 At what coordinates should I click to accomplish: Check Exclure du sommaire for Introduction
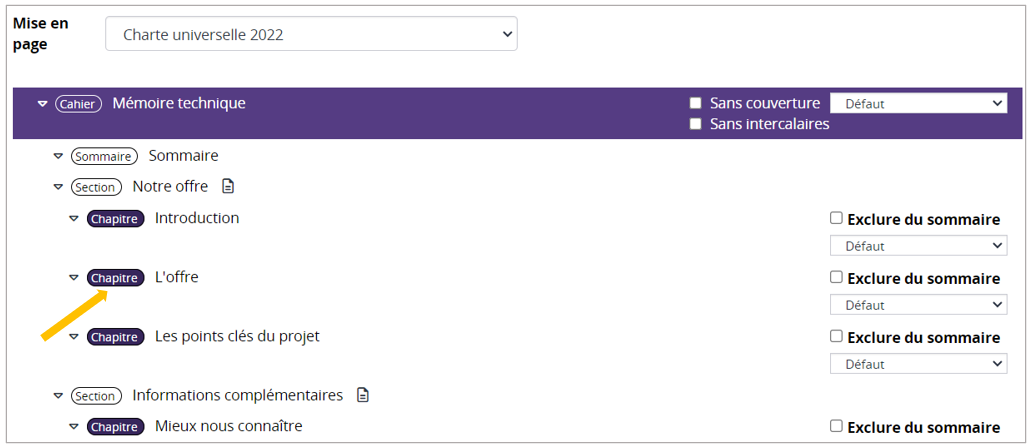tap(836, 218)
